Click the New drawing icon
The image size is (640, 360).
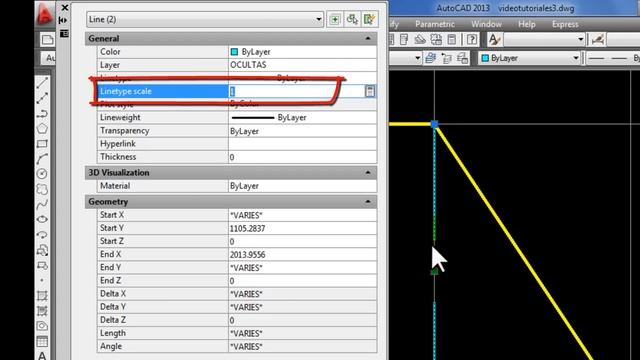(x=47, y=40)
